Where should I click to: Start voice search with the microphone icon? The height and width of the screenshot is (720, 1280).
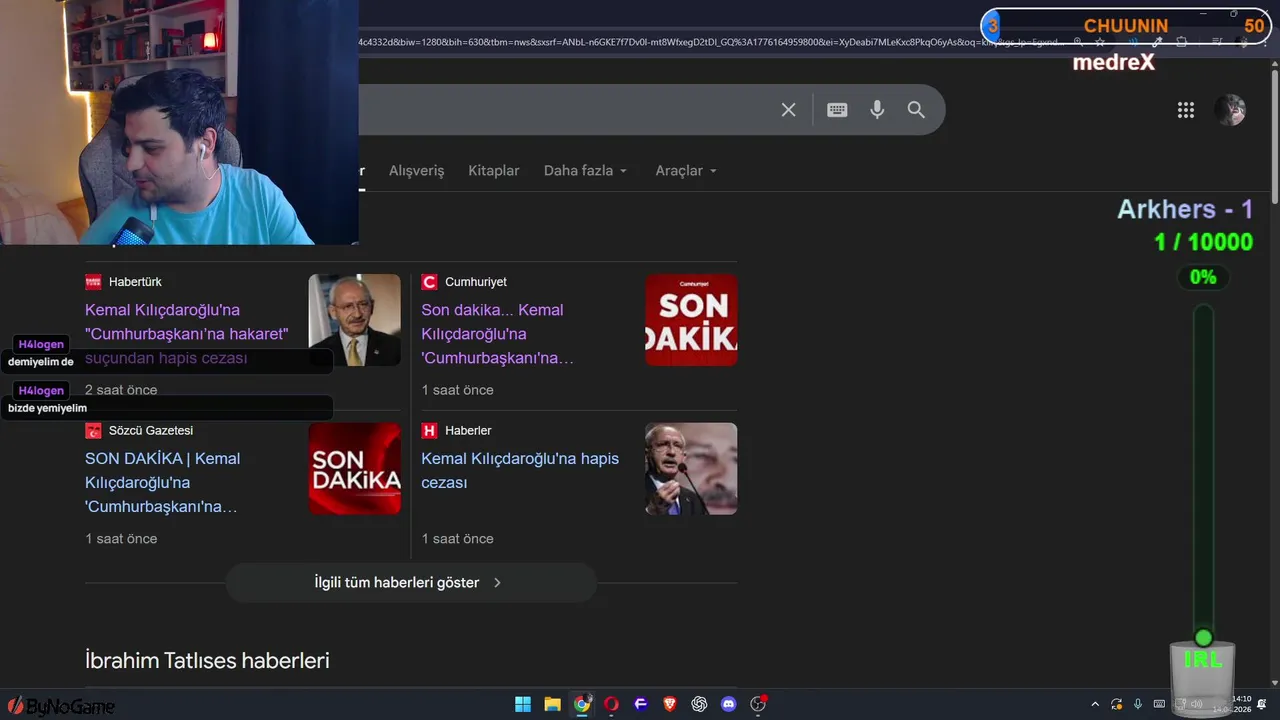877,110
